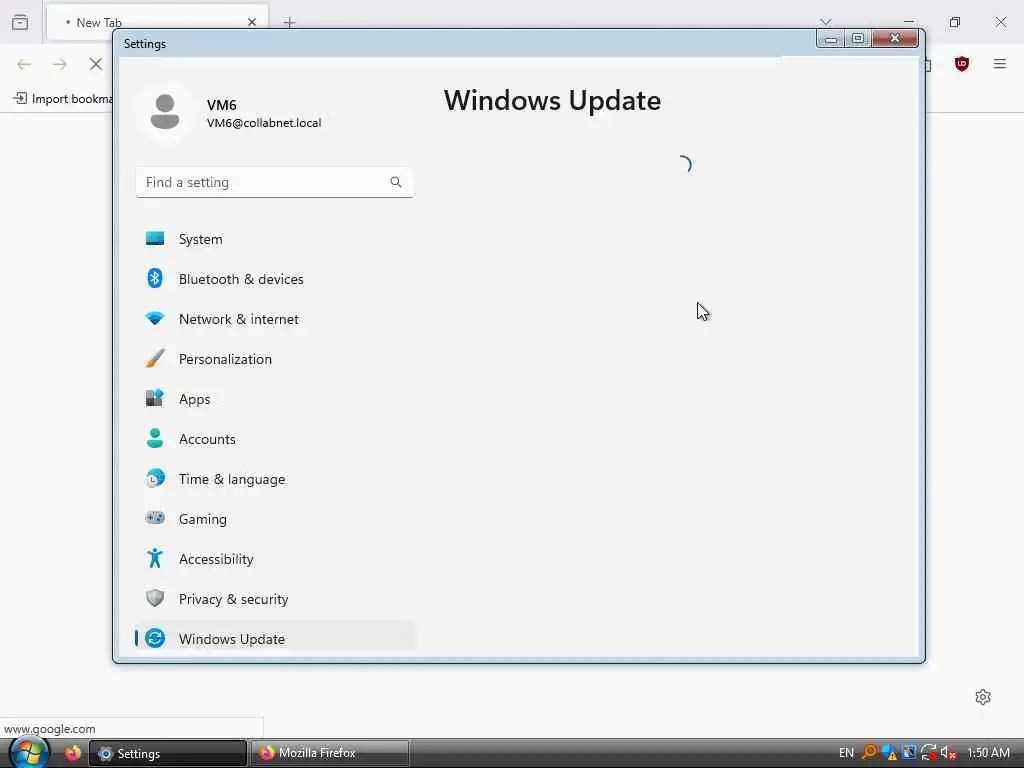The height and width of the screenshot is (768, 1024).
Task: Switch to Settings taskbar button
Action: (x=168, y=753)
